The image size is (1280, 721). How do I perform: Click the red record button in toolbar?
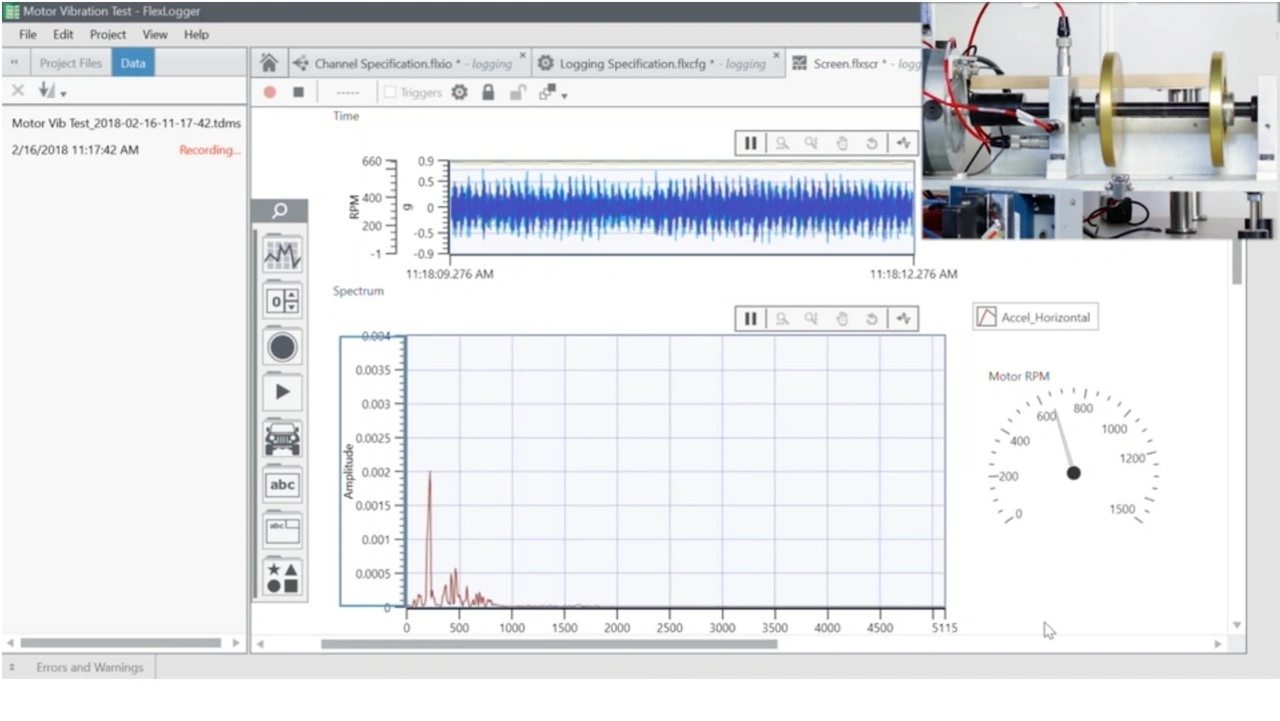point(269,92)
